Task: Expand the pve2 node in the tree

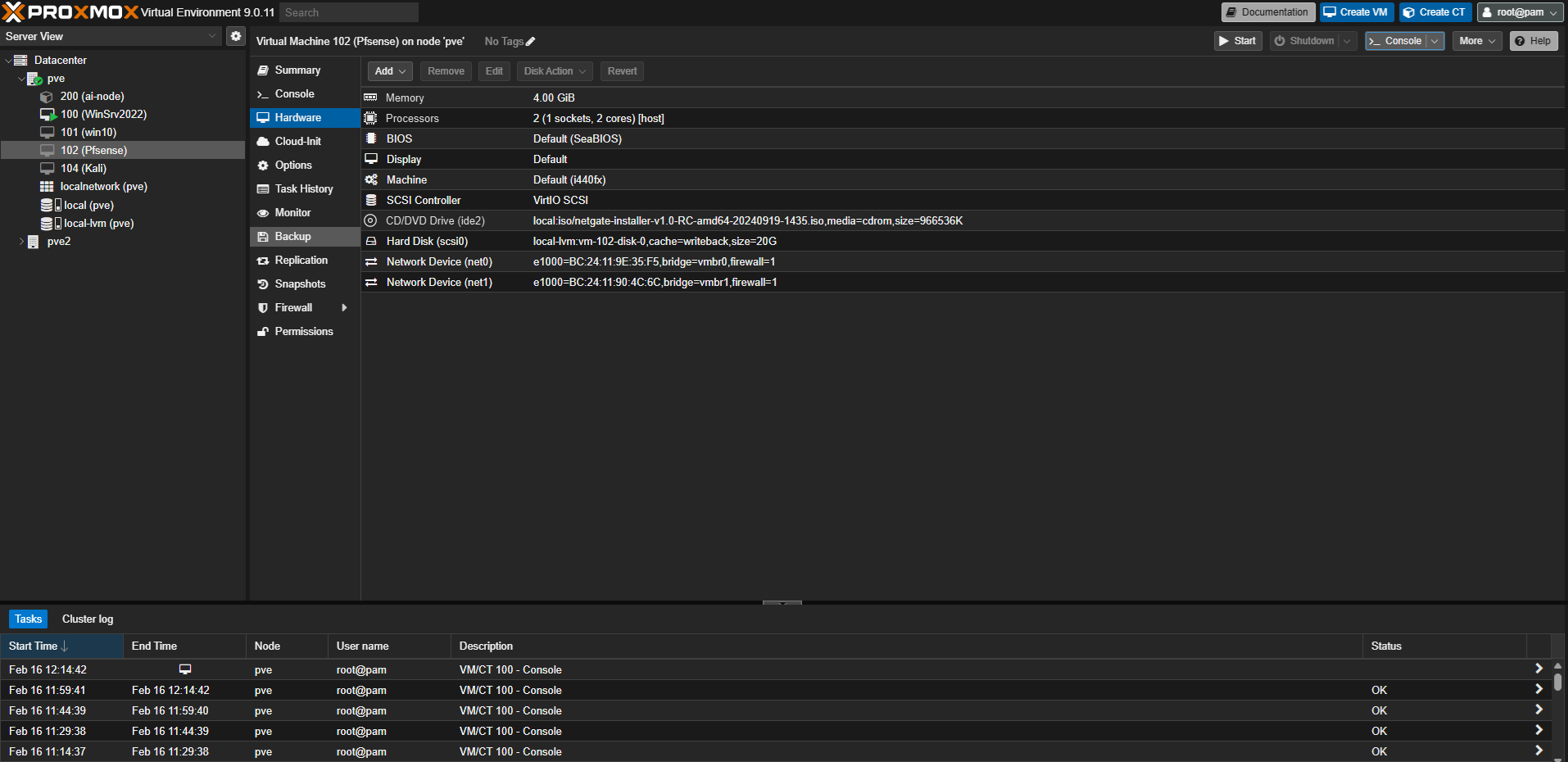Action: [x=21, y=241]
